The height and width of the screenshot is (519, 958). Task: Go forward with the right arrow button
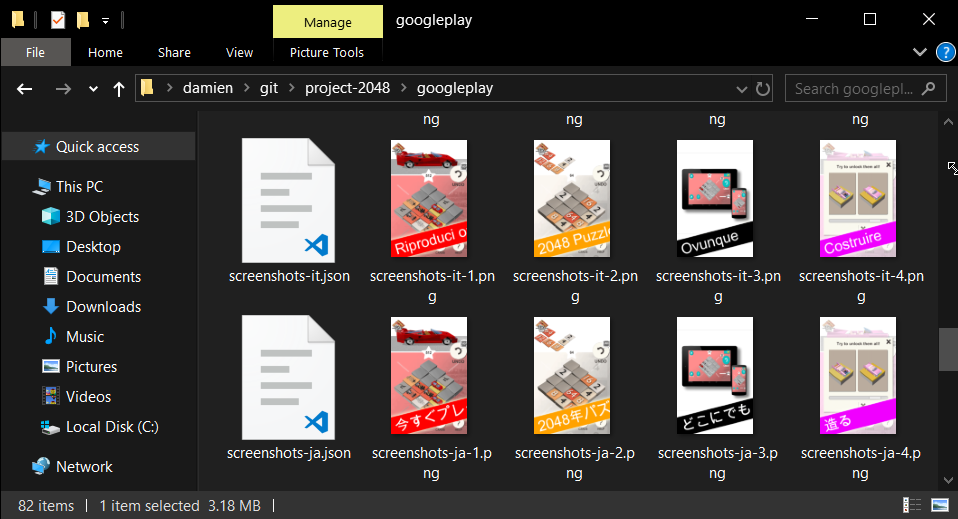[63, 89]
